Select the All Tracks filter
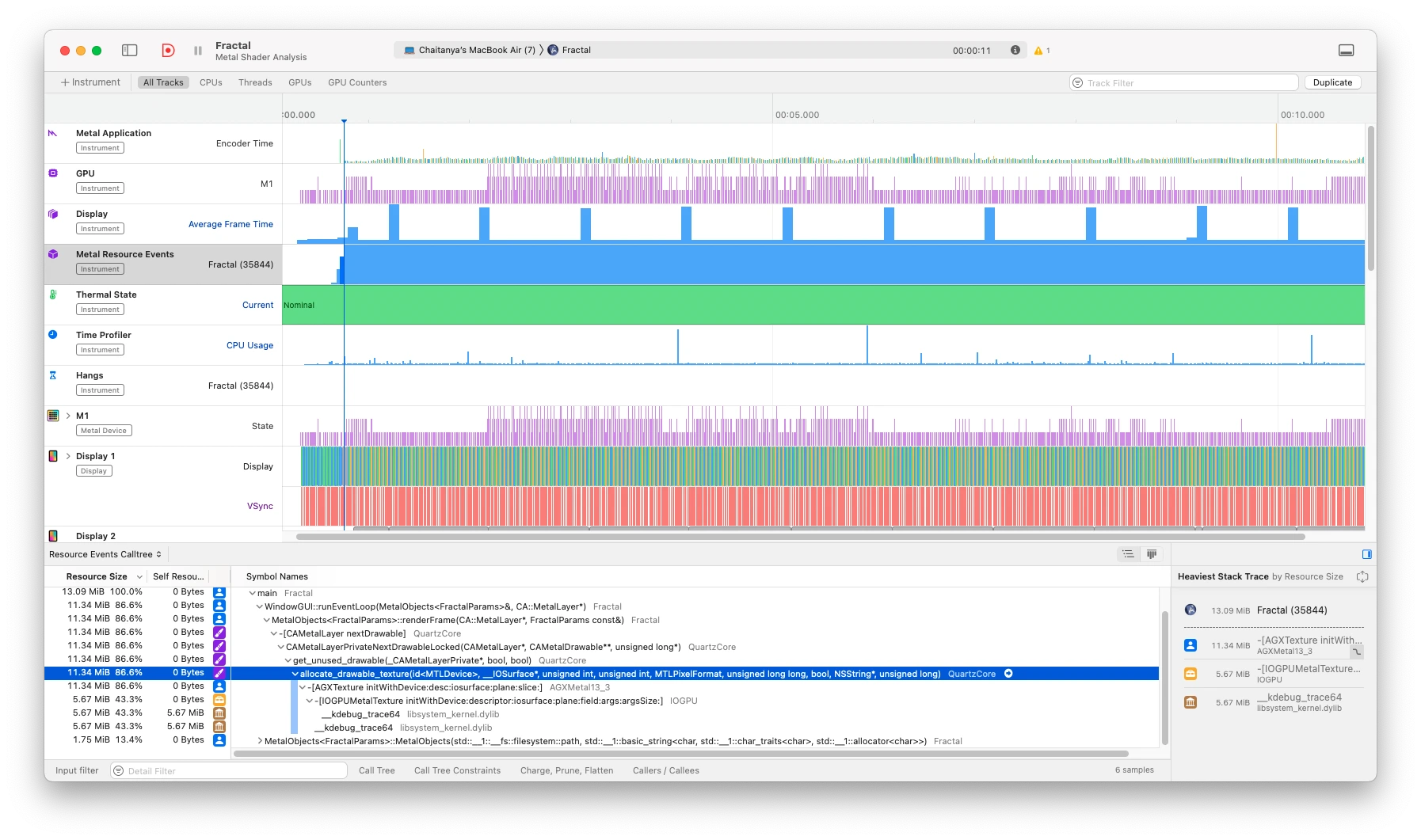Viewport: 1421px width, 840px height. 163,82
